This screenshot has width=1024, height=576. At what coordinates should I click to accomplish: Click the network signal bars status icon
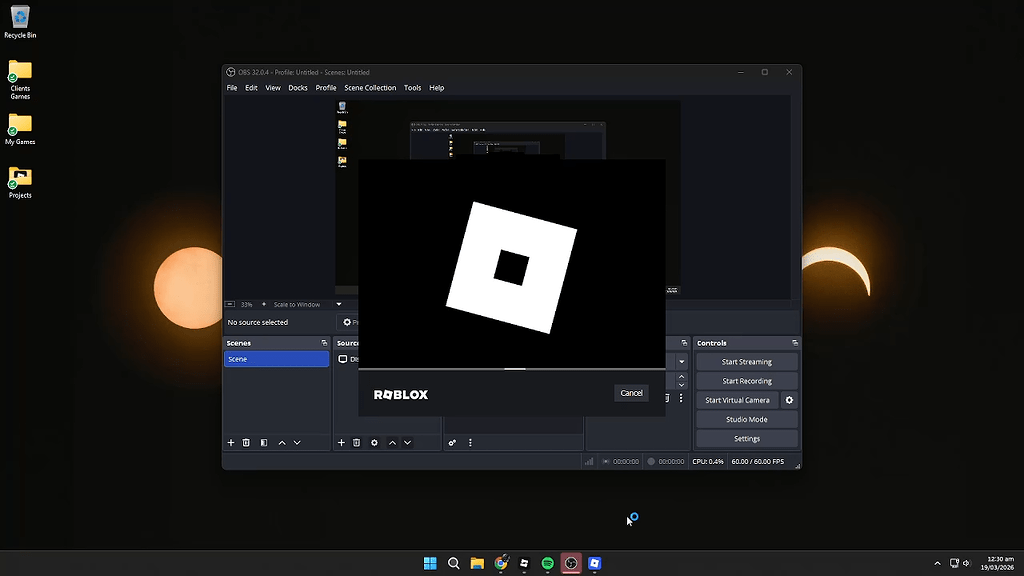(x=589, y=461)
